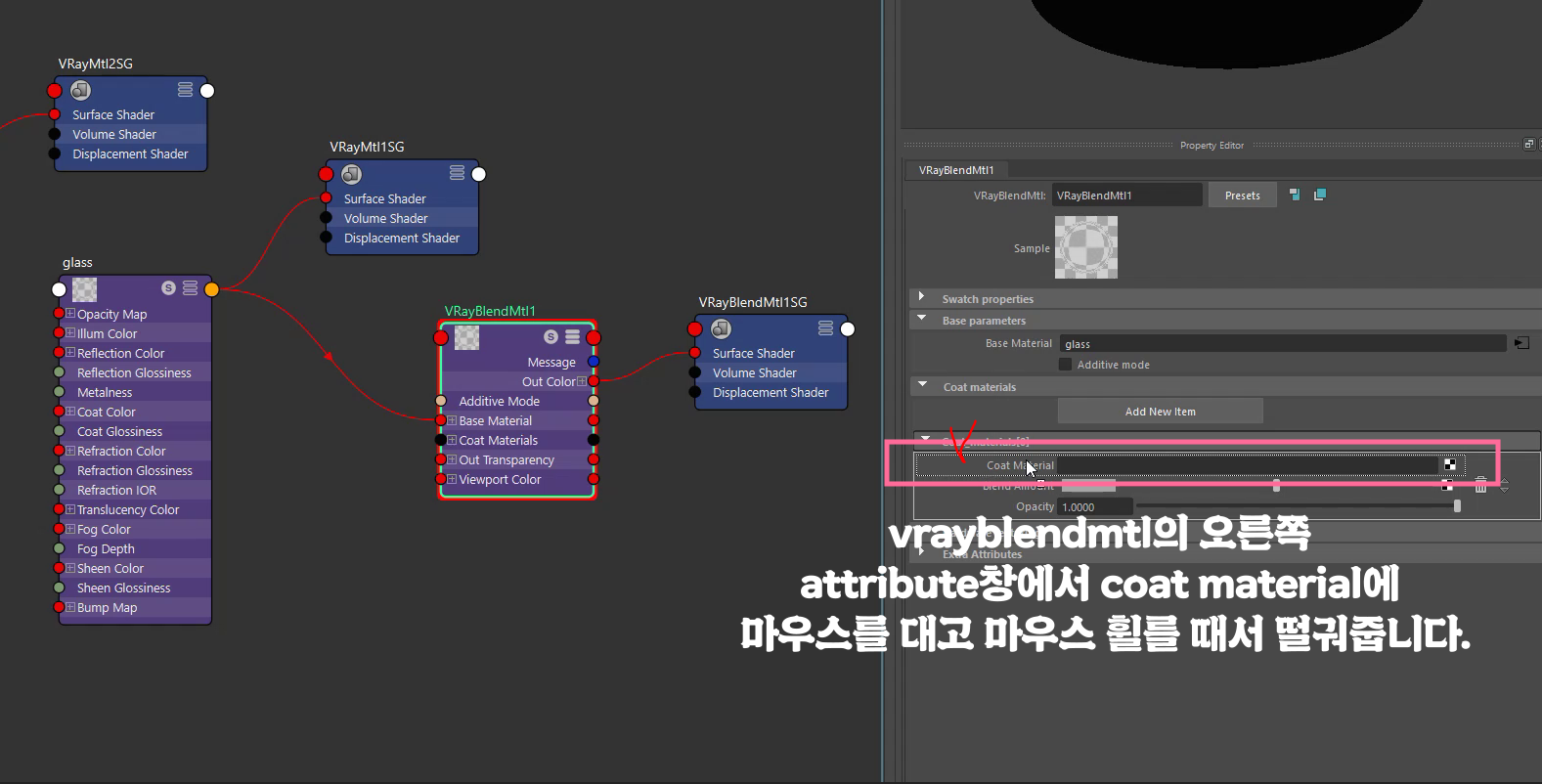1542x784 pixels.
Task: Click the Coat Material checker map button
Action: pos(1450,465)
